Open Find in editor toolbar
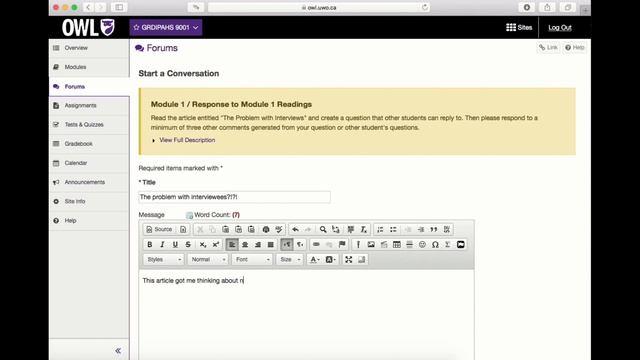Viewport: 640px width, 360px height. [323, 229]
